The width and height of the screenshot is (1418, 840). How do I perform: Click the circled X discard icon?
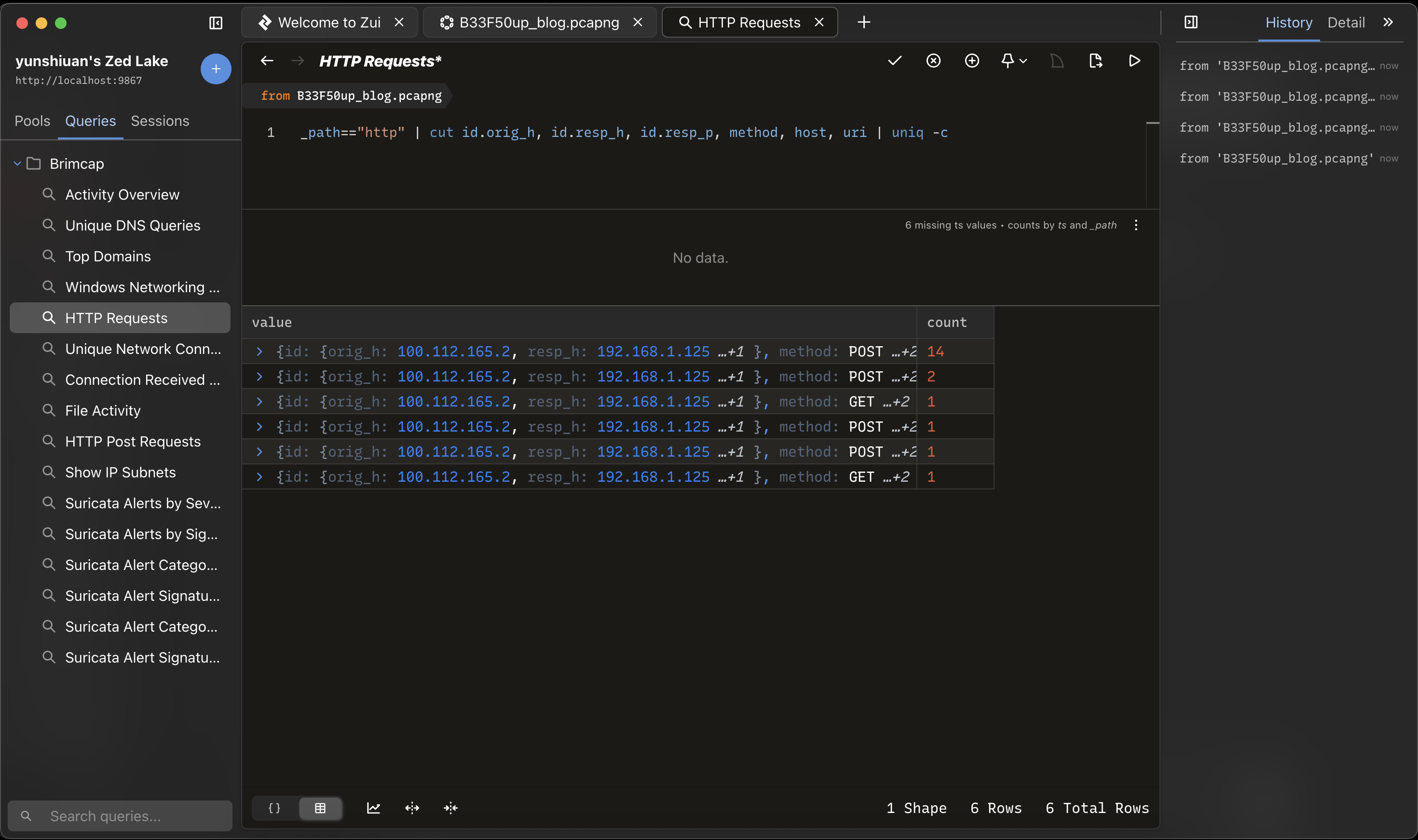933,61
